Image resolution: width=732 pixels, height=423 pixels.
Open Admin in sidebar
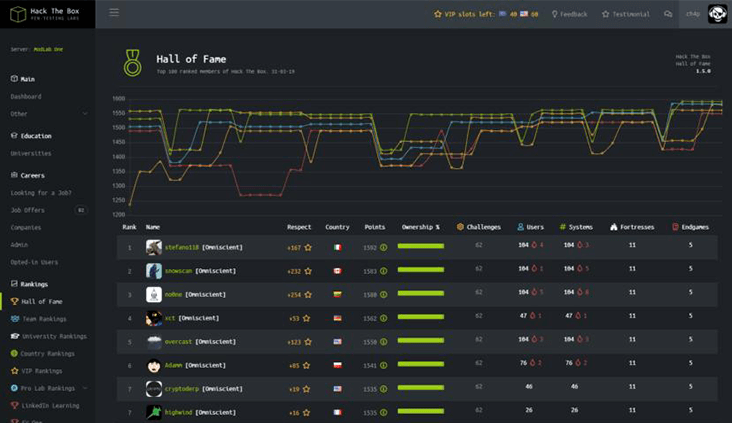pos(19,245)
